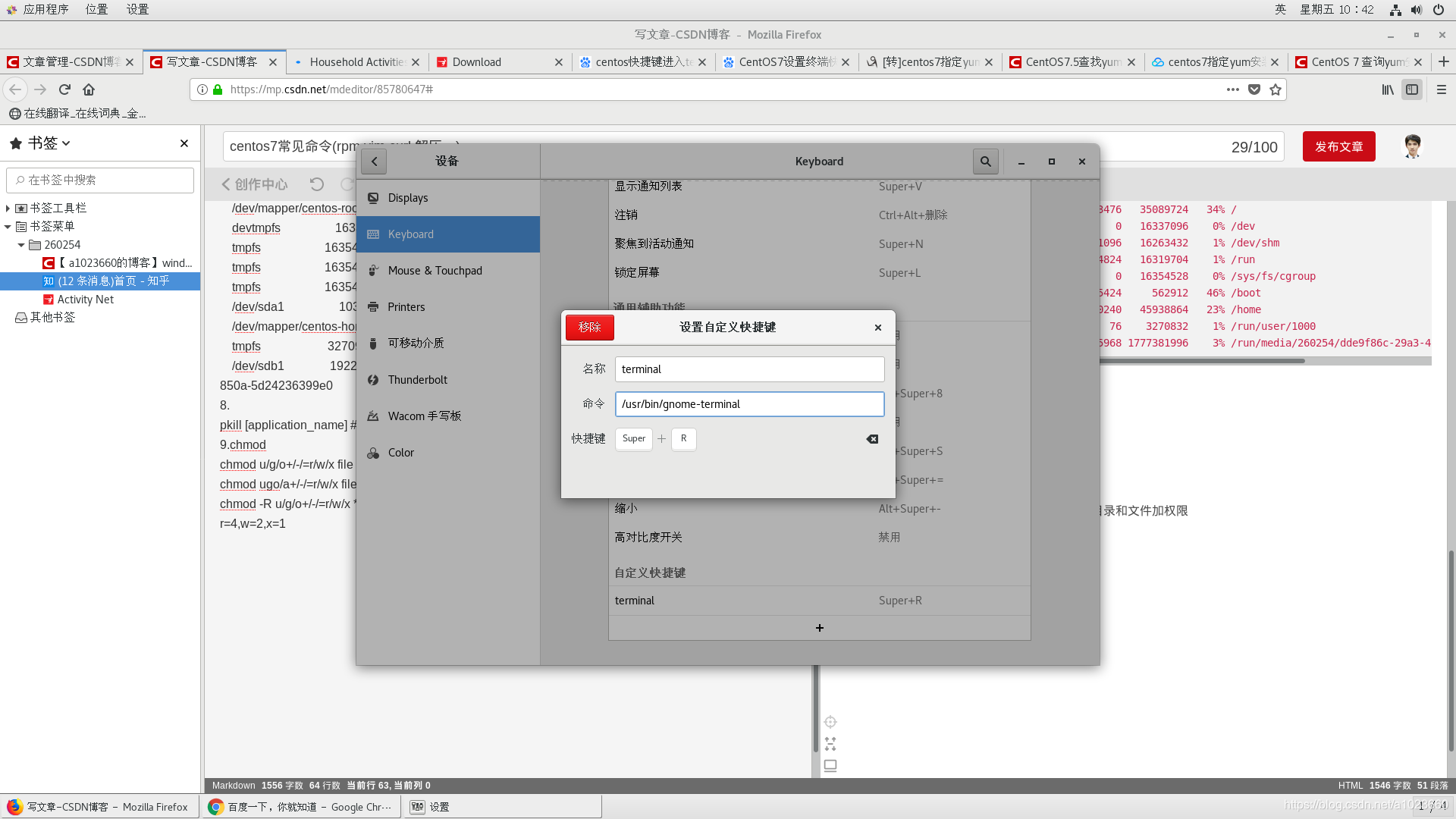This screenshot has width=1456, height=819.
Task: Go back in Settings panel
Action: pos(374,162)
